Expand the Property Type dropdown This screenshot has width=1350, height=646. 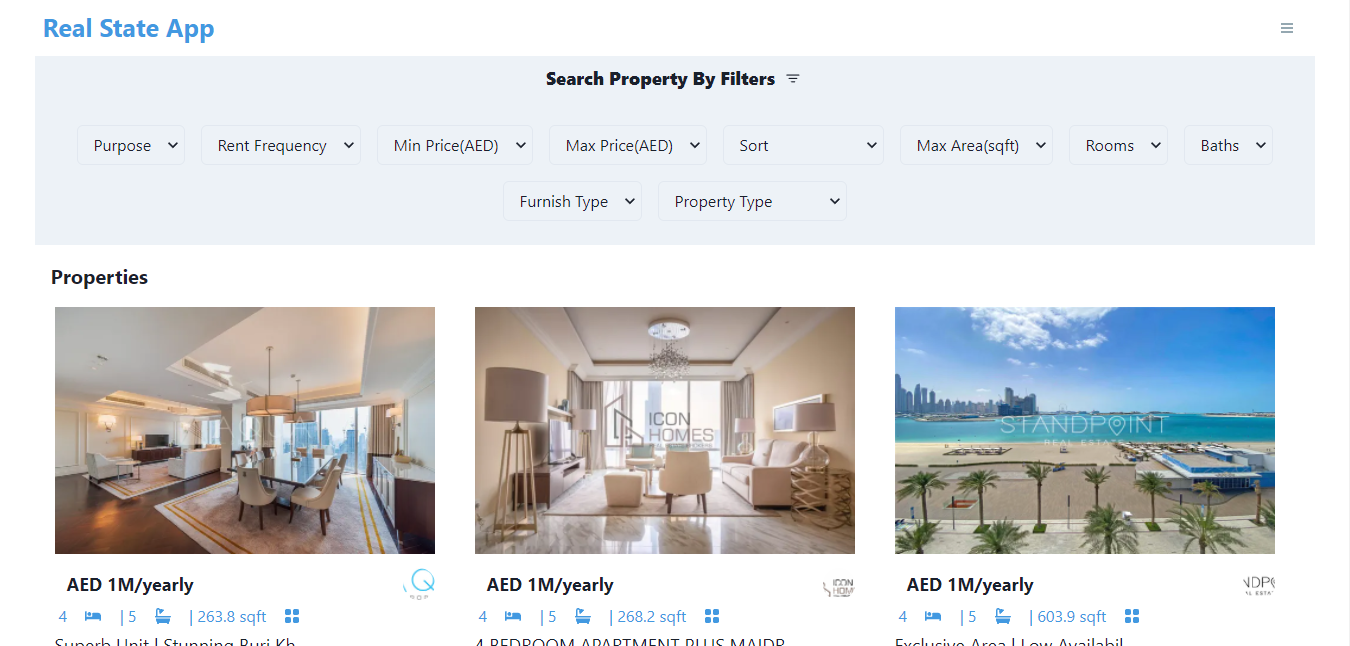coord(752,201)
